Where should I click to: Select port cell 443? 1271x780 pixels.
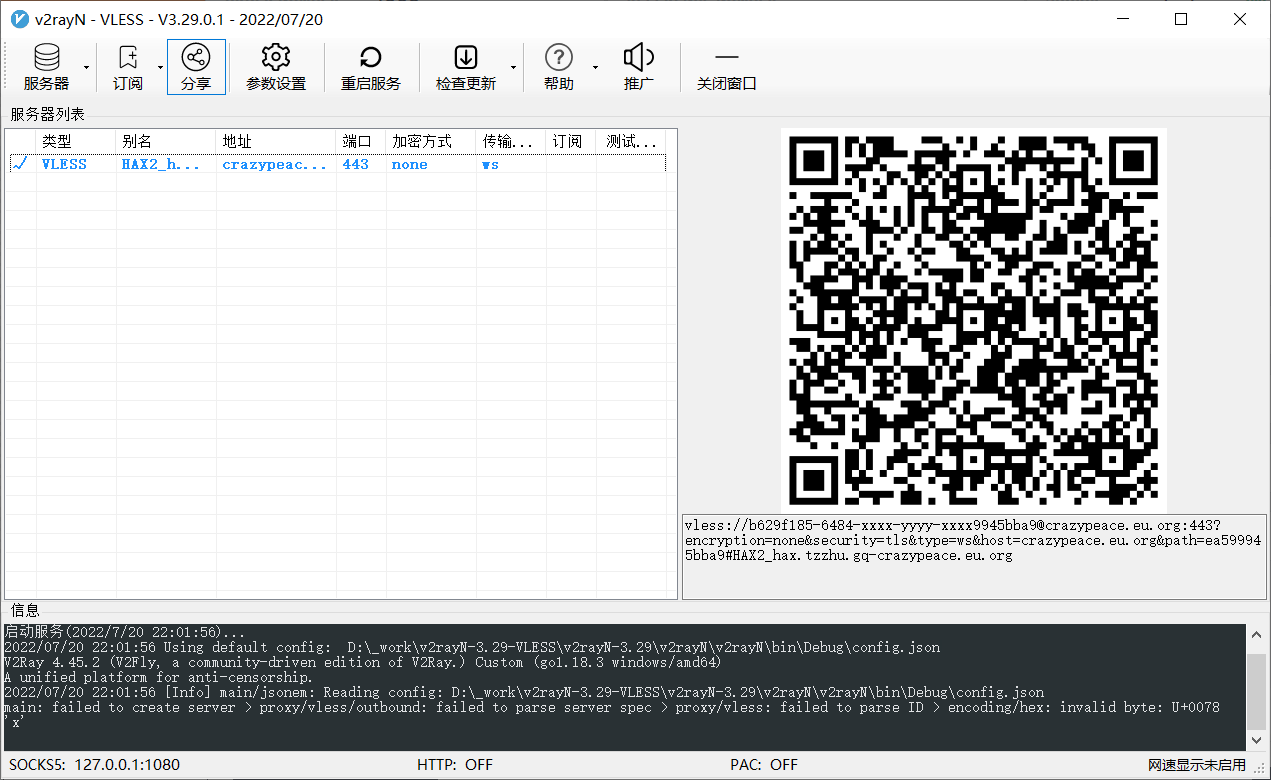(x=355, y=164)
